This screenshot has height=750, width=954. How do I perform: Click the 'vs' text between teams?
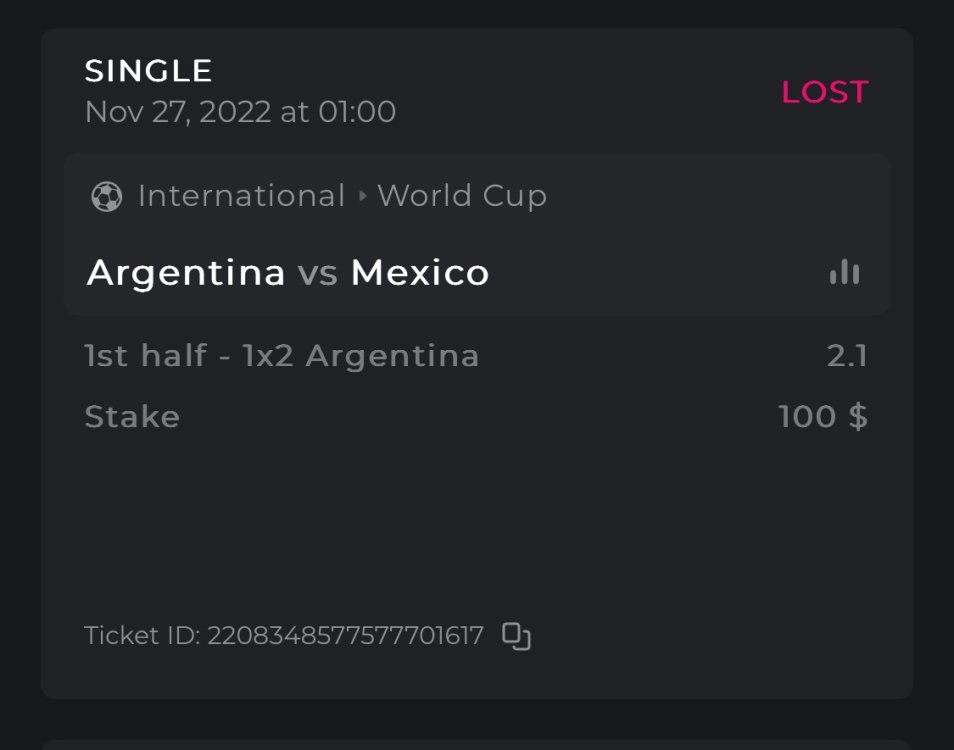coord(318,273)
